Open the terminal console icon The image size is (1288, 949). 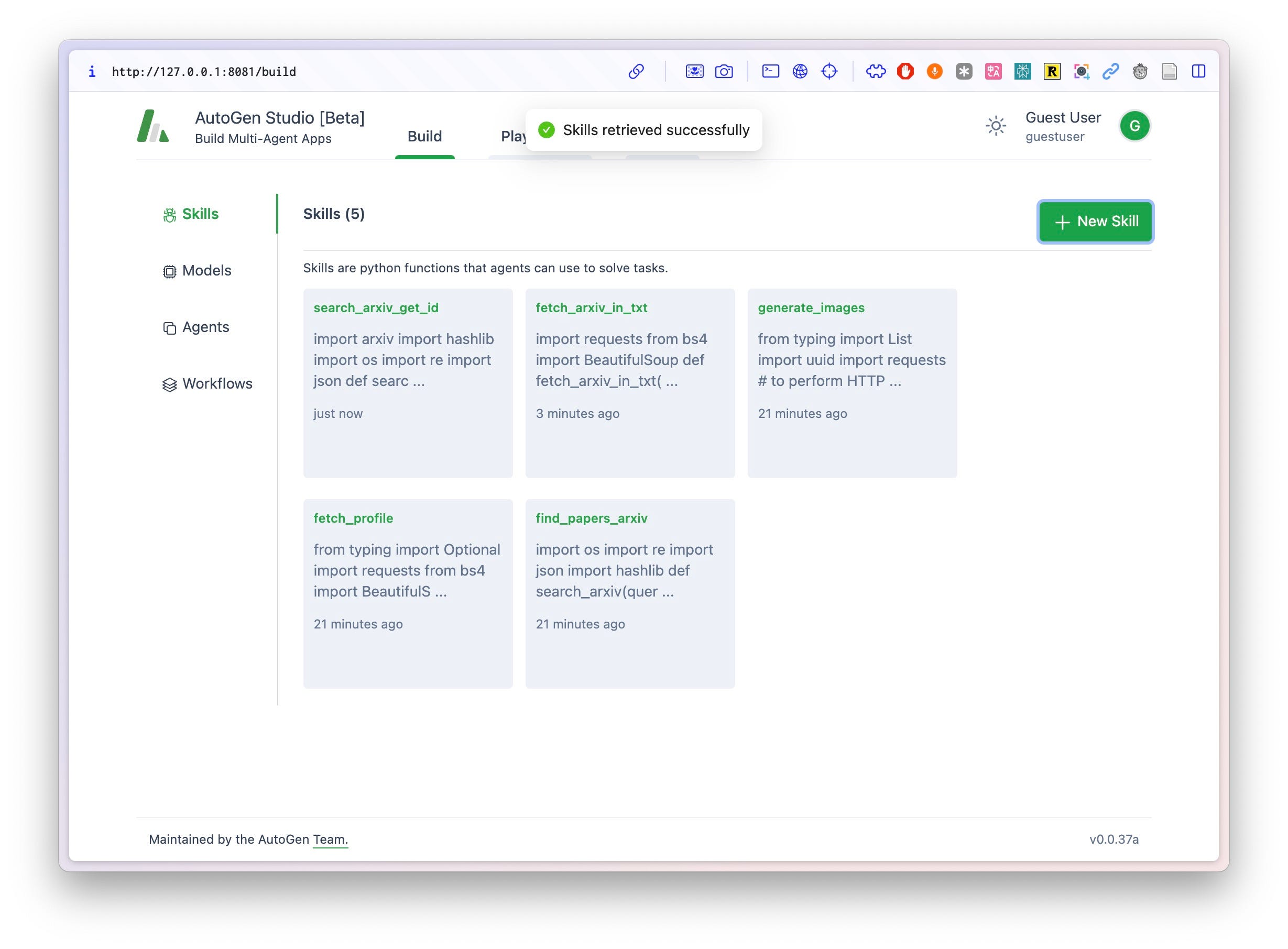point(770,71)
